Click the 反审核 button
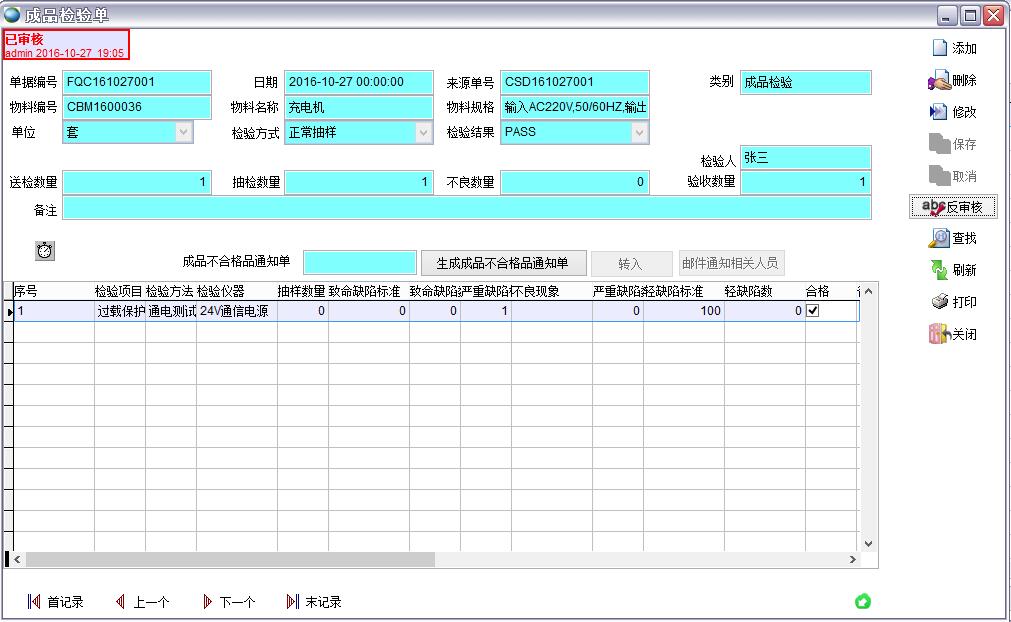Image resolution: width=1011 pixels, height=622 pixels. tap(953, 207)
